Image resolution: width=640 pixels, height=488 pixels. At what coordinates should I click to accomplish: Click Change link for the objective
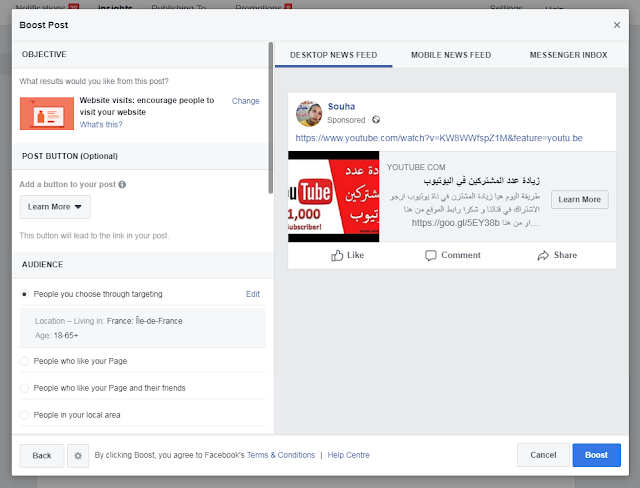[x=245, y=101]
